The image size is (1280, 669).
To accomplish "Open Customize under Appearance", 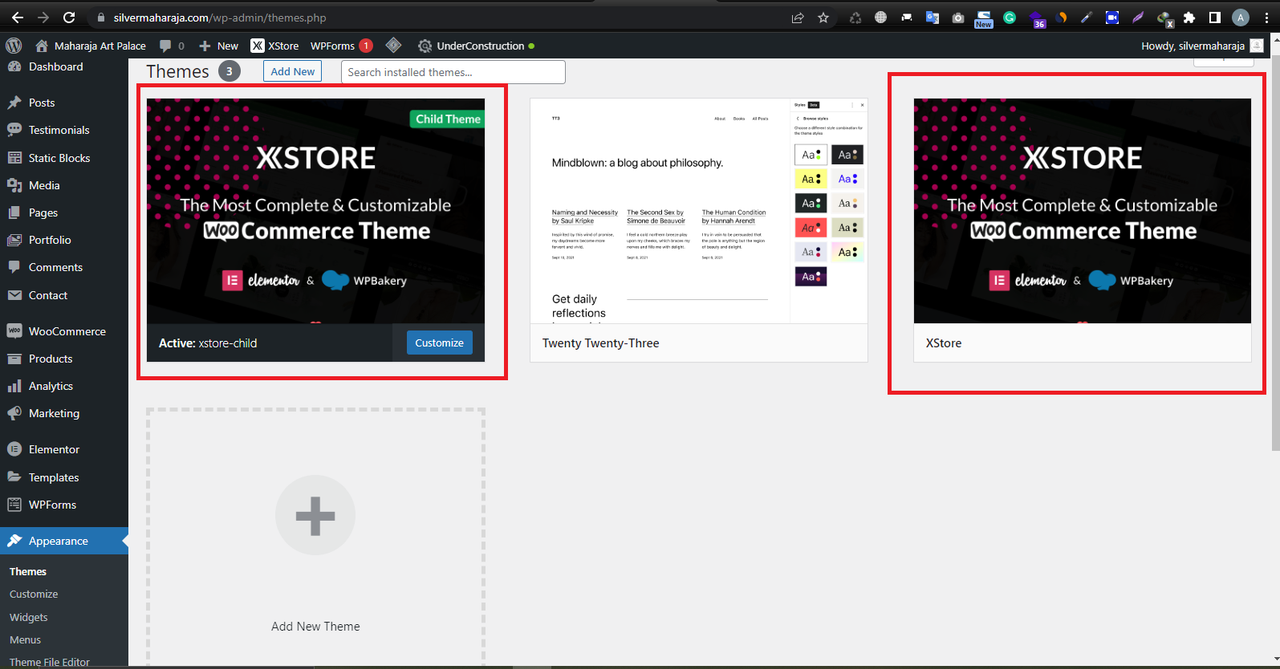I will 33,594.
